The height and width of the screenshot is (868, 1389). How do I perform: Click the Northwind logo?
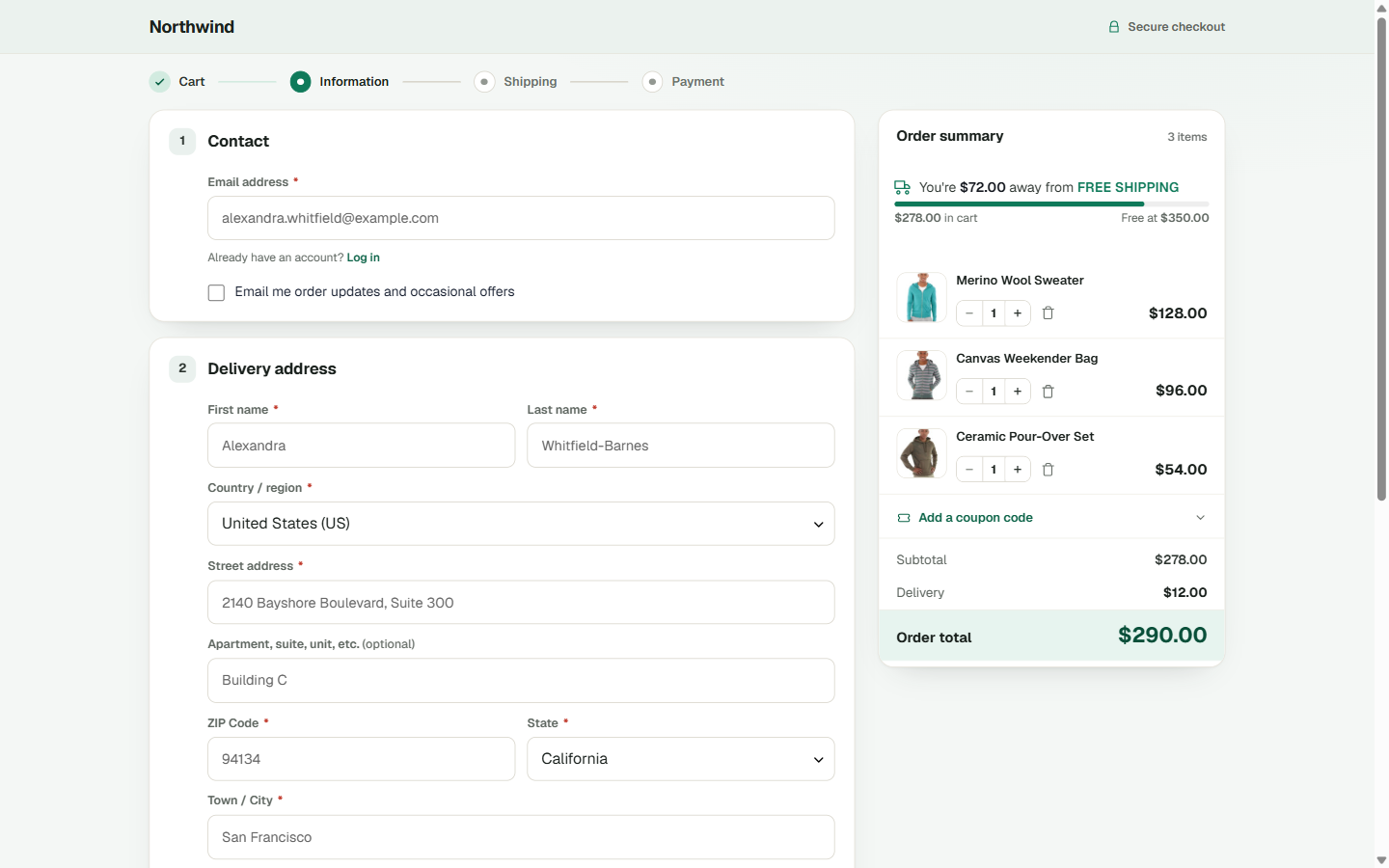coord(192,27)
